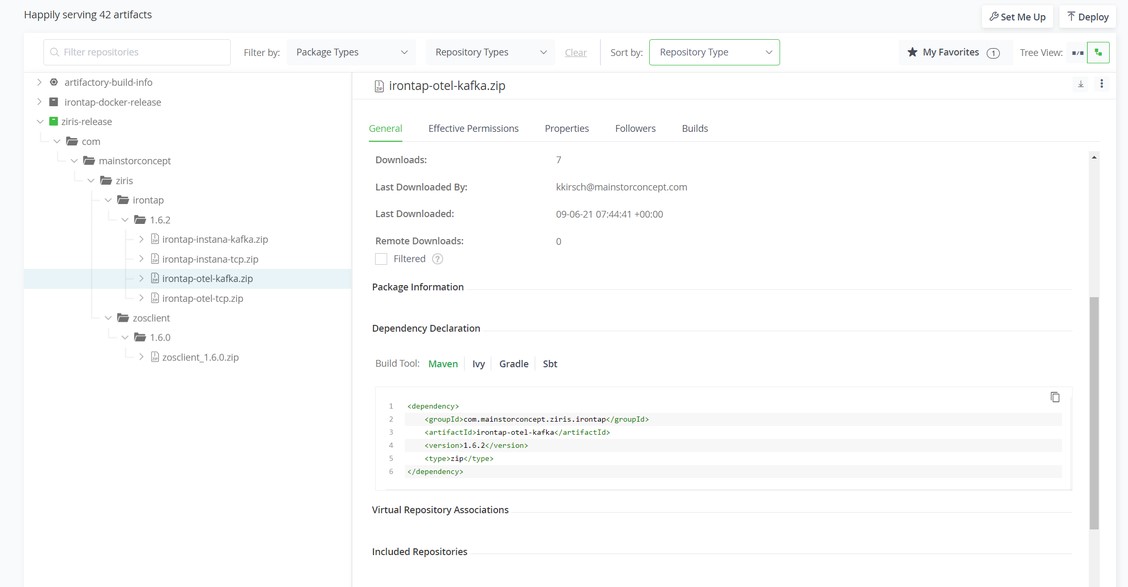Click the artifactory-build-info repository icon
The height and width of the screenshot is (587, 1128).
(54, 82)
